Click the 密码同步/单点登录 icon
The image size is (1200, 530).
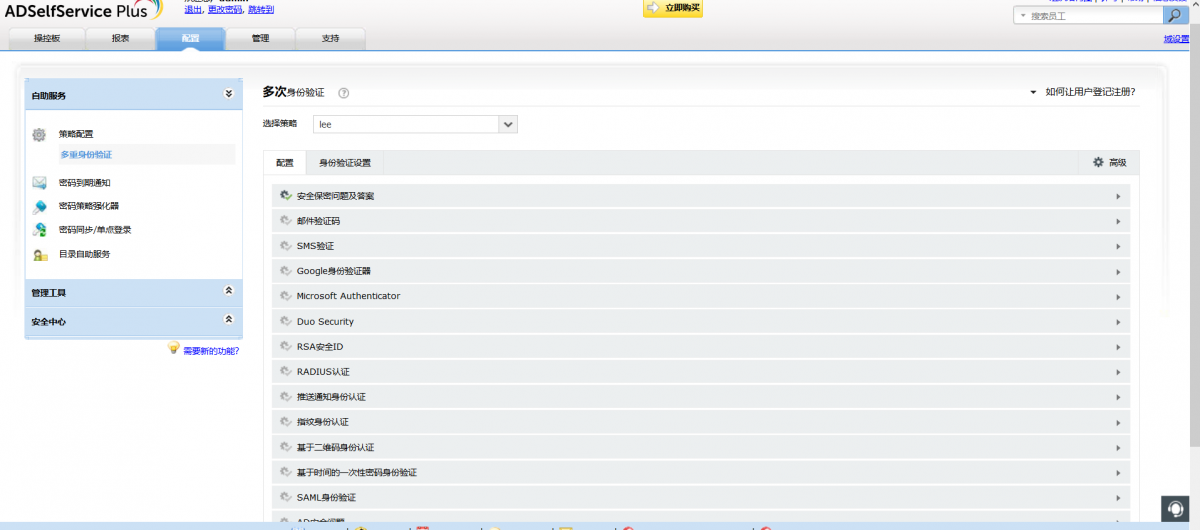(x=39, y=230)
